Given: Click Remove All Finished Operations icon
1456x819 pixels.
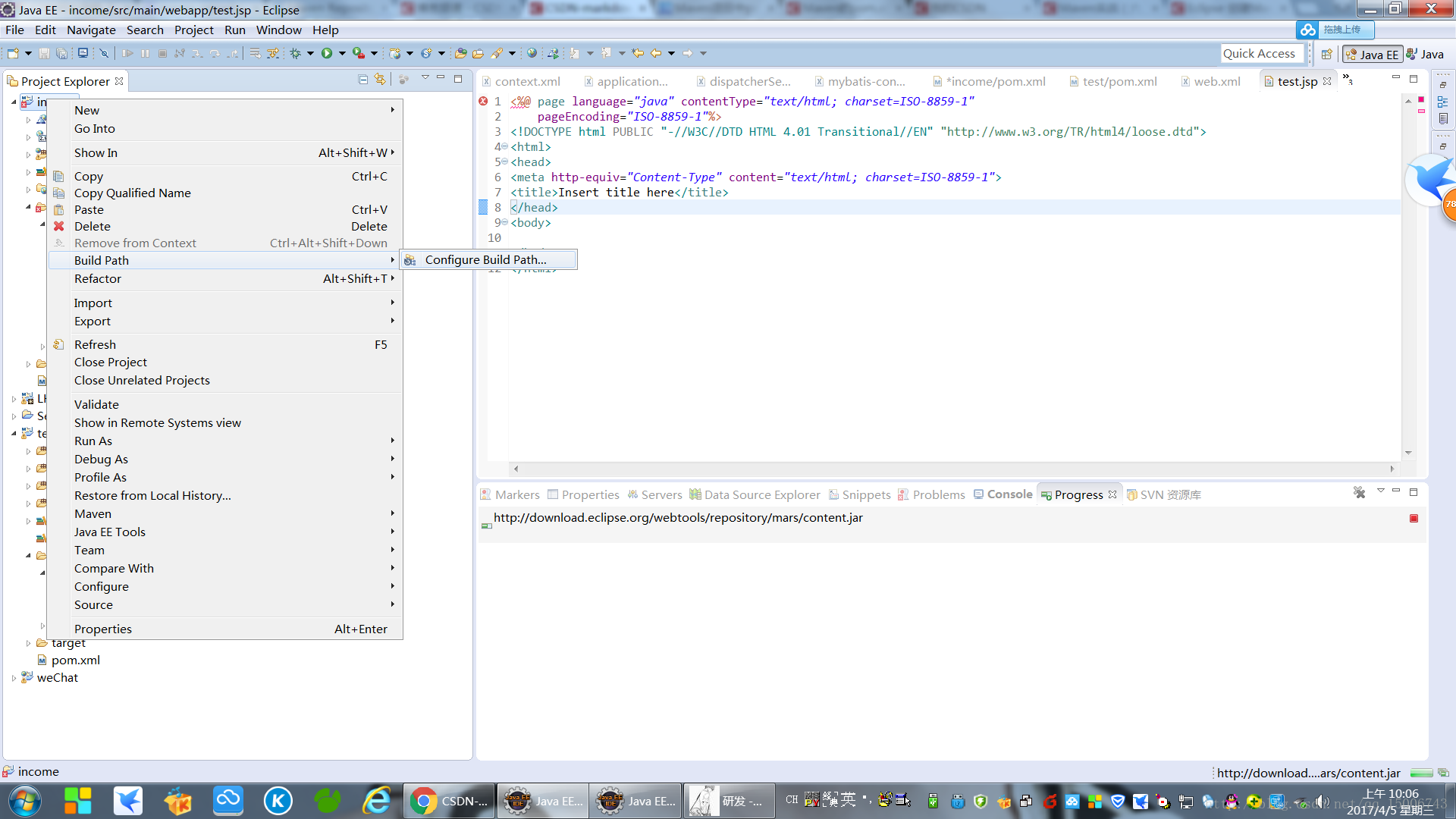Looking at the screenshot, I should (x=1359, y=493).
